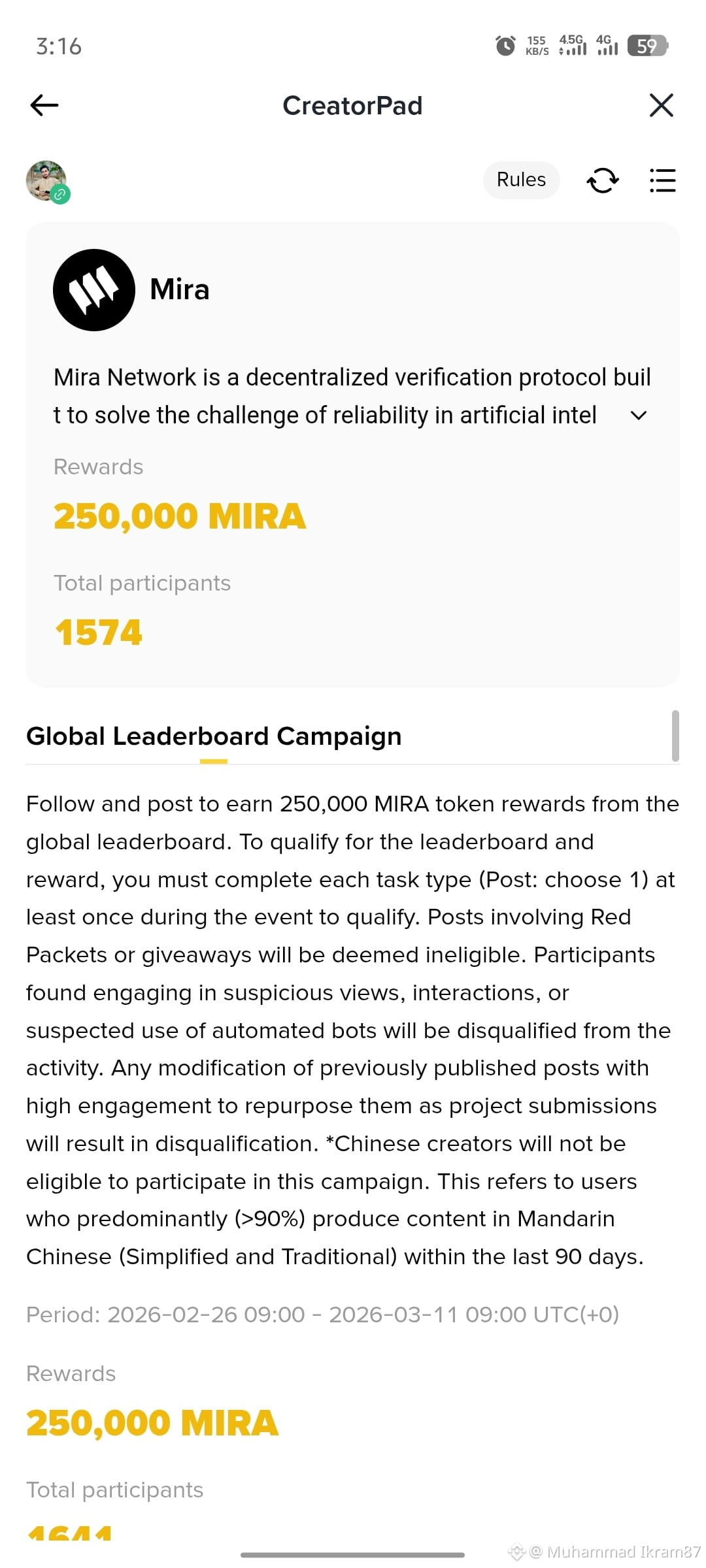This screenshot has width=706, height=1568.
Task: Close CreatorPad with the X icon
Action: coord(662,105)
